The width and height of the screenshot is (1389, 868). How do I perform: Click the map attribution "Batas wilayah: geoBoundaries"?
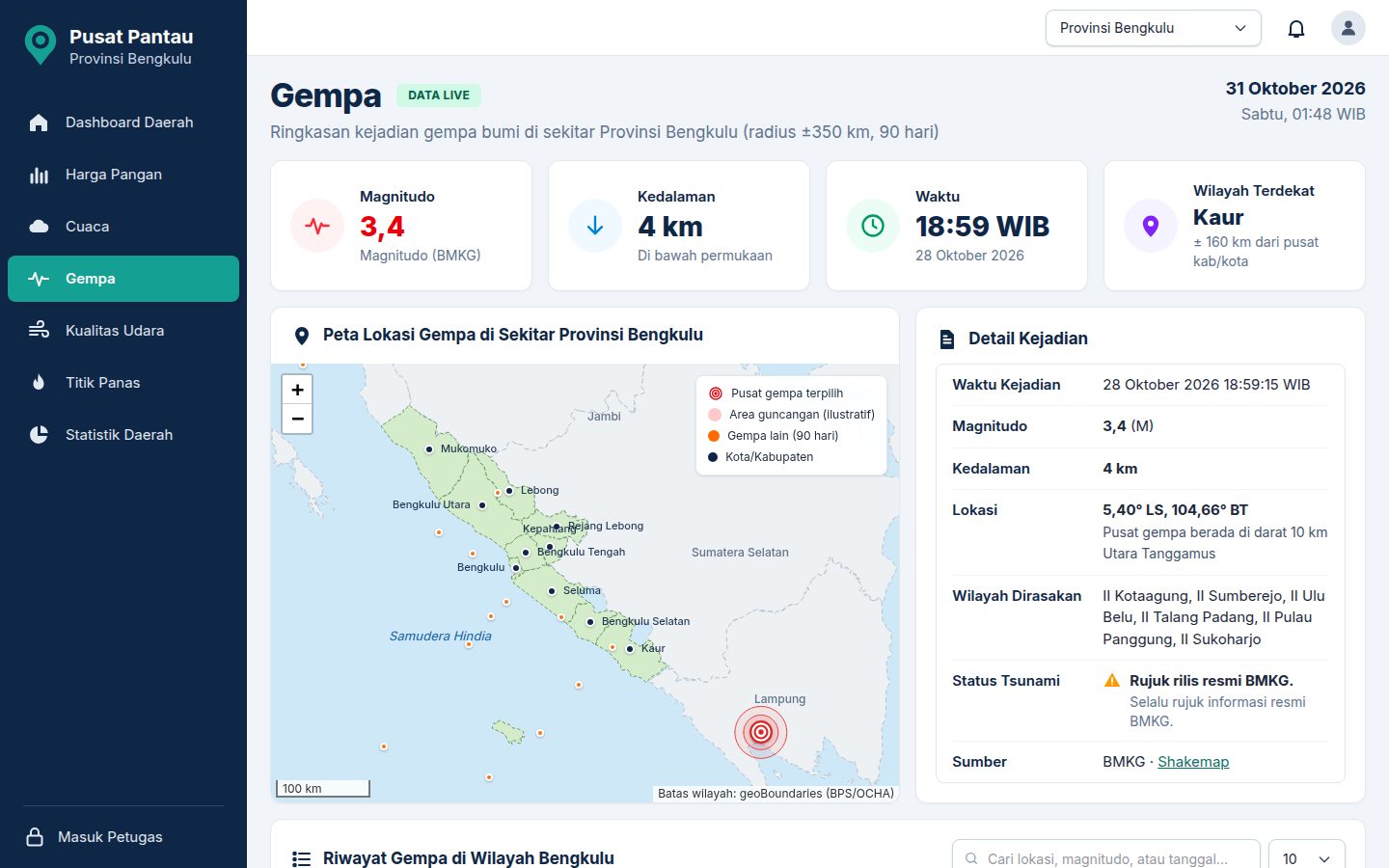point(776,794)
